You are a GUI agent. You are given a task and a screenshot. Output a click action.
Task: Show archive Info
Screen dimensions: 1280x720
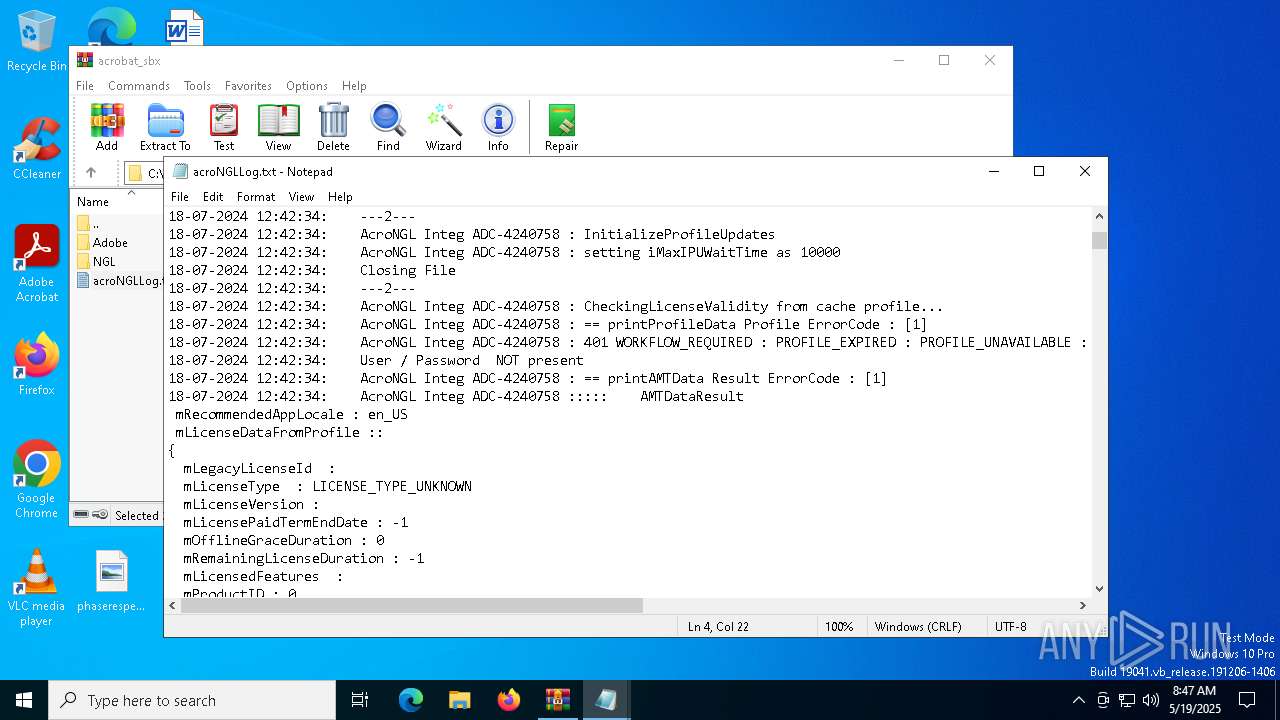click(x=498, y=127)
